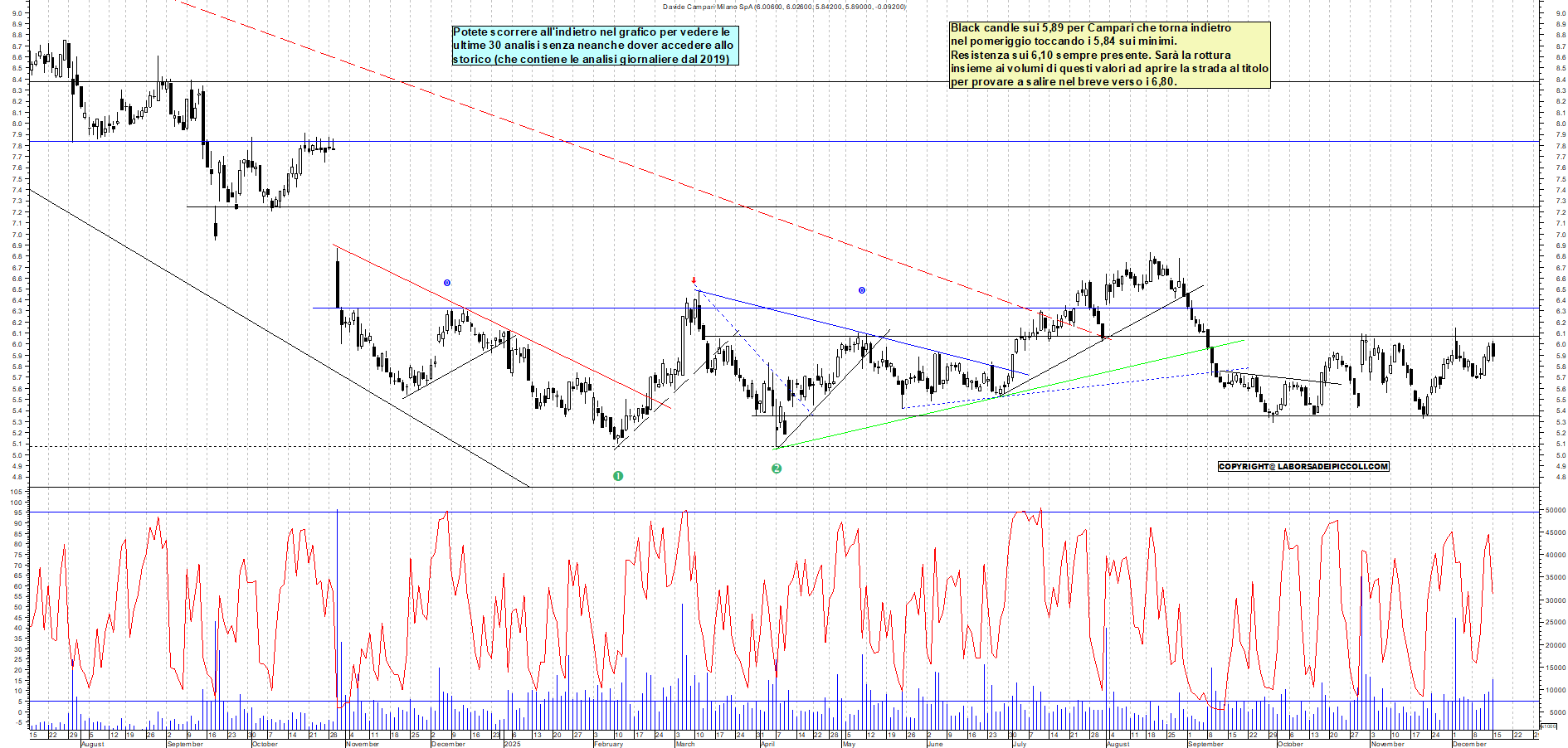The image size is (1568, 748).
Task: Select the cyan 'Potete scorrere' info box
Action: [594, 46]
